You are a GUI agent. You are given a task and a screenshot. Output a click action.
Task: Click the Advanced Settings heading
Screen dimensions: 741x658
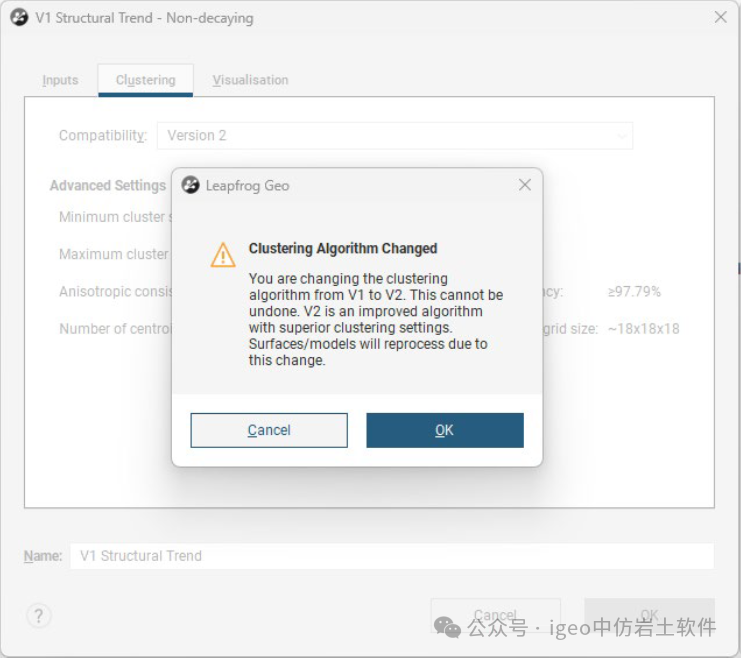tap(108, 185)
